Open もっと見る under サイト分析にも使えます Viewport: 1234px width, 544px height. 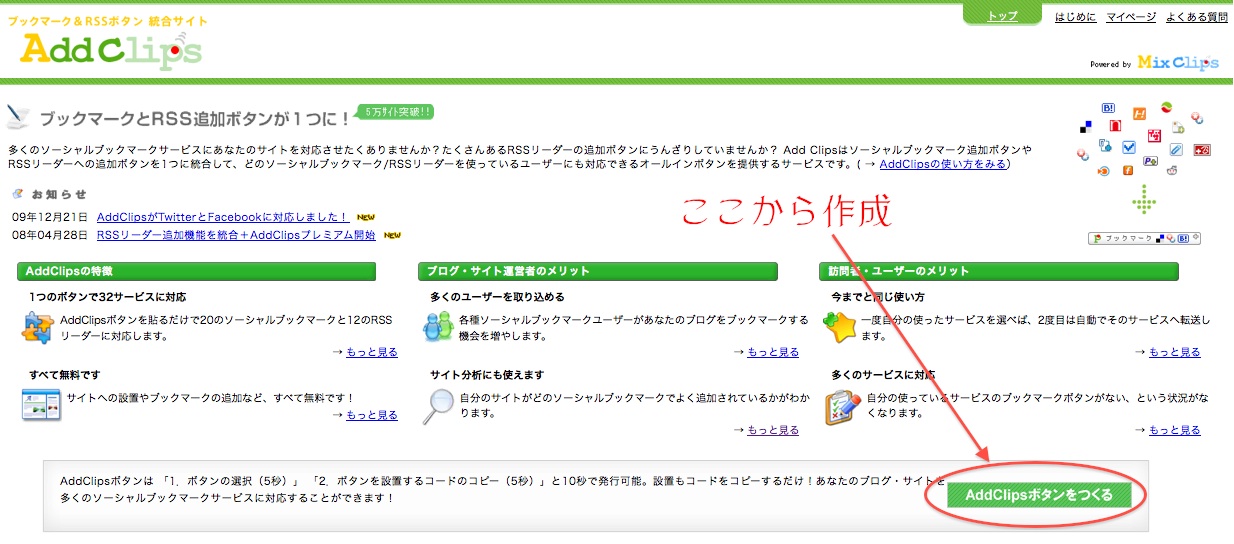(773, 430)
